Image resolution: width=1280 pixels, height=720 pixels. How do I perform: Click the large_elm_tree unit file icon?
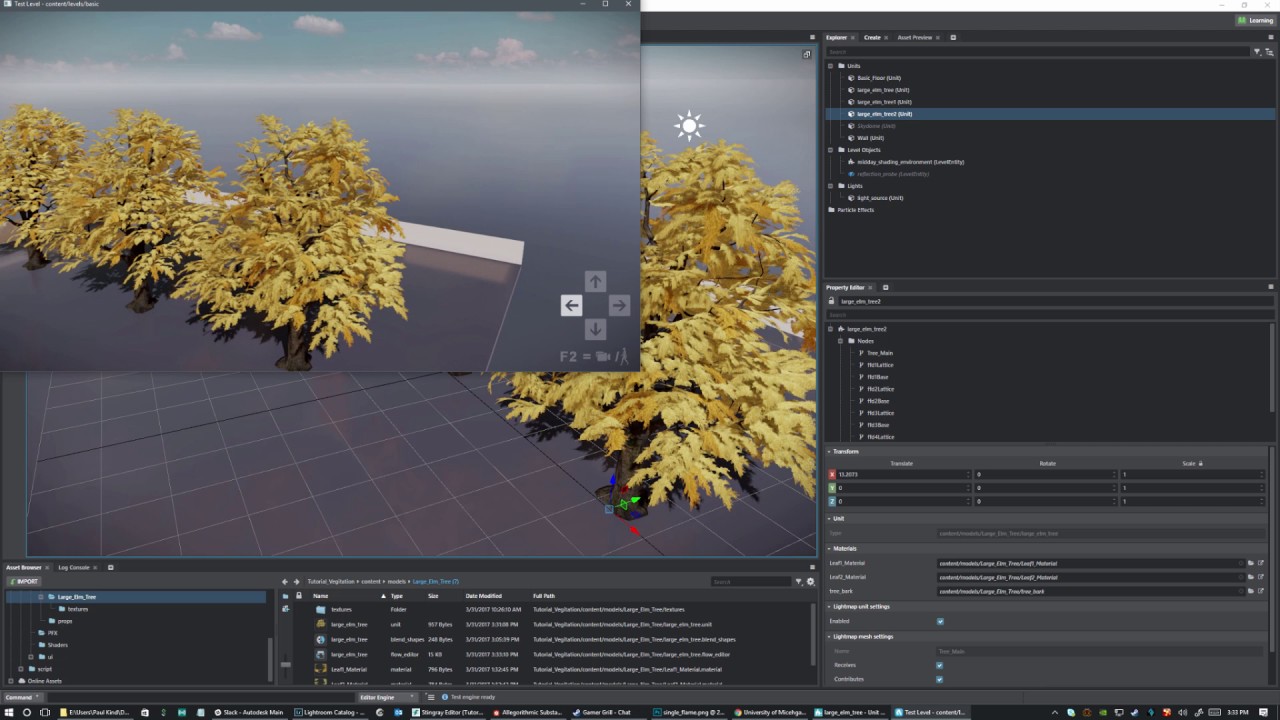coord(320,624)
